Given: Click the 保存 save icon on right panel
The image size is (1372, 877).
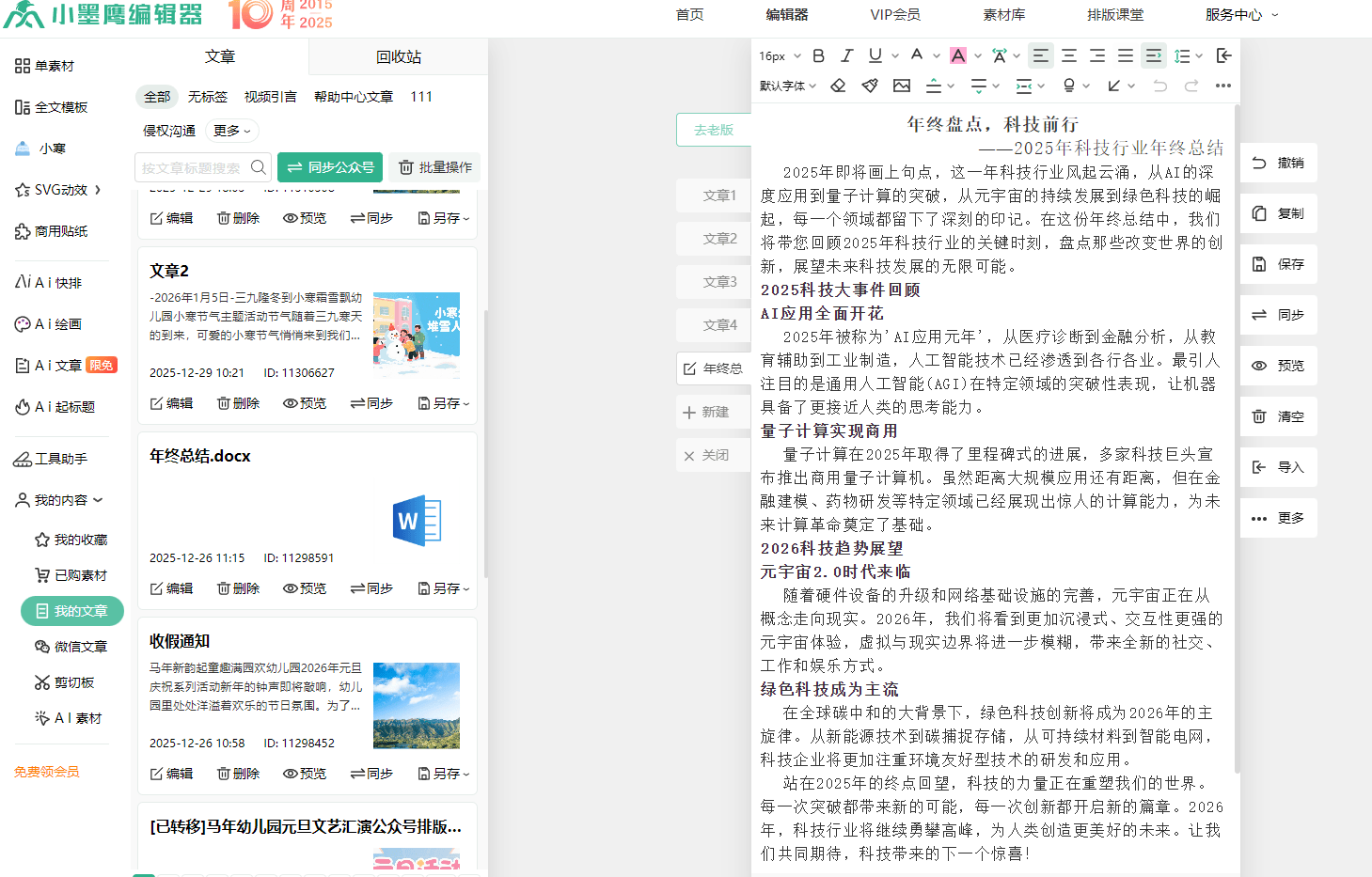Looking at the screenshot, I should [1259, 264].
